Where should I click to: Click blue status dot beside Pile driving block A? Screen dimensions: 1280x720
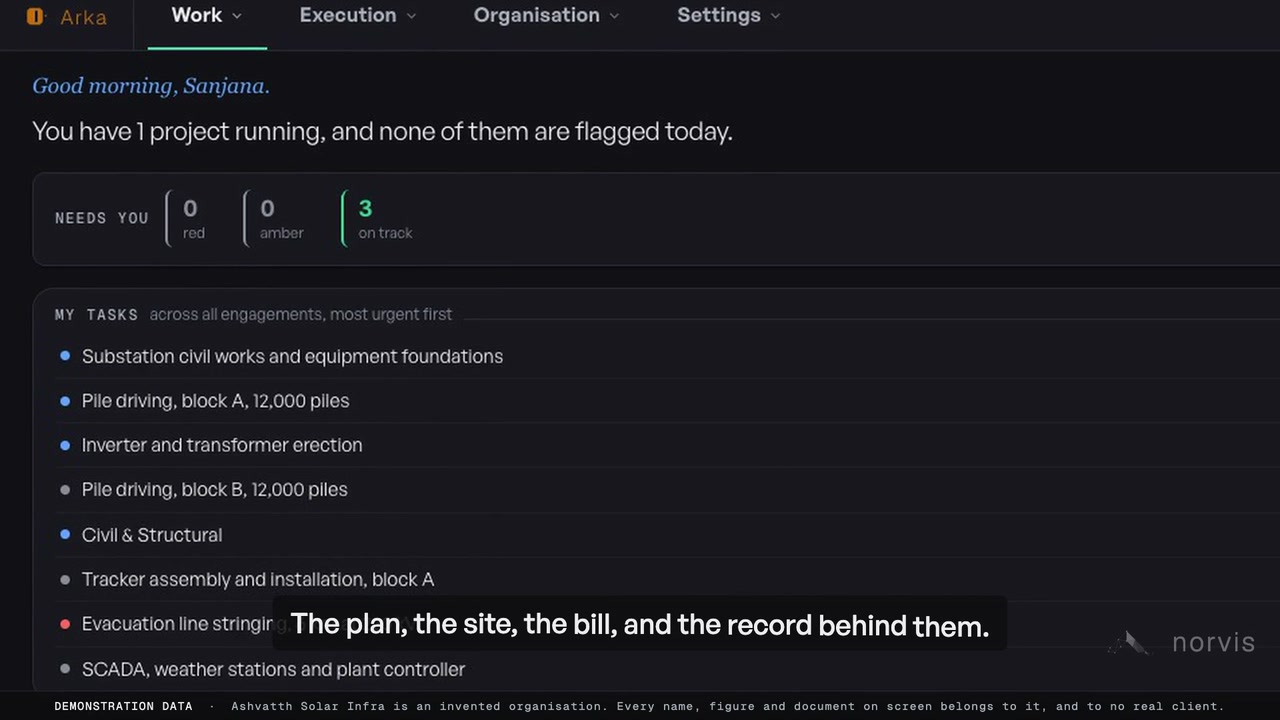(65, 401)
